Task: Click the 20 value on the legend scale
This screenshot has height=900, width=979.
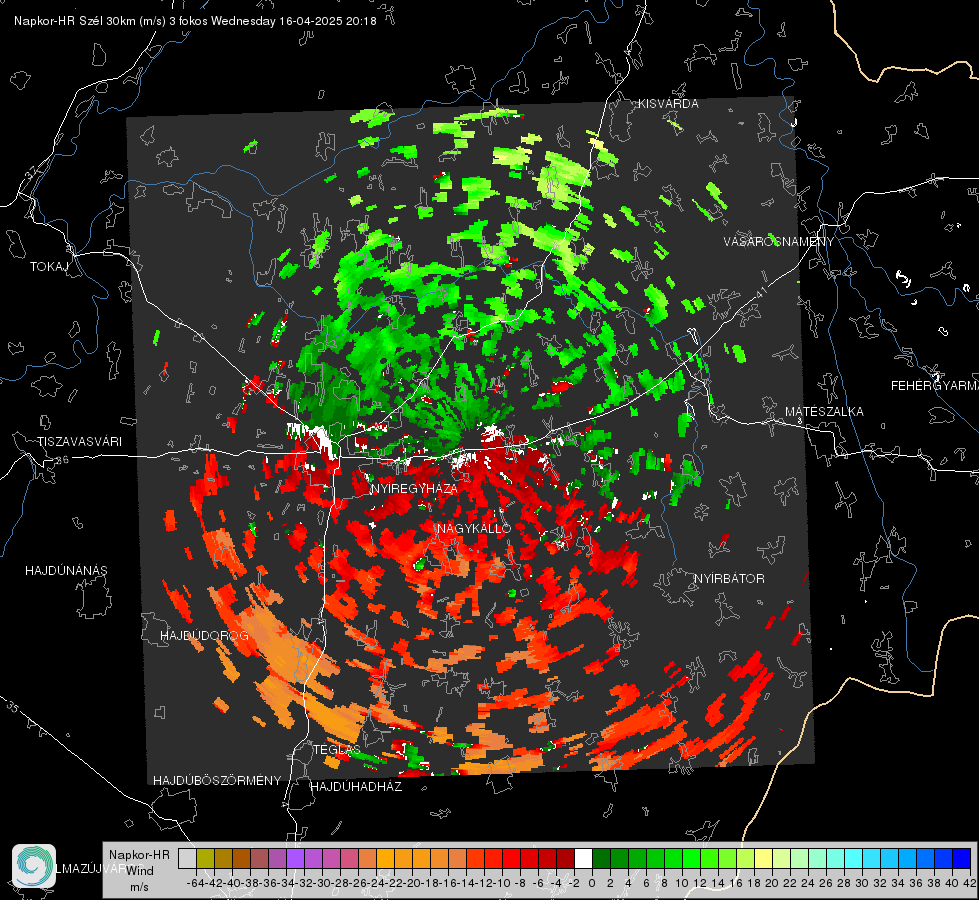Action: tap(772, 883)
